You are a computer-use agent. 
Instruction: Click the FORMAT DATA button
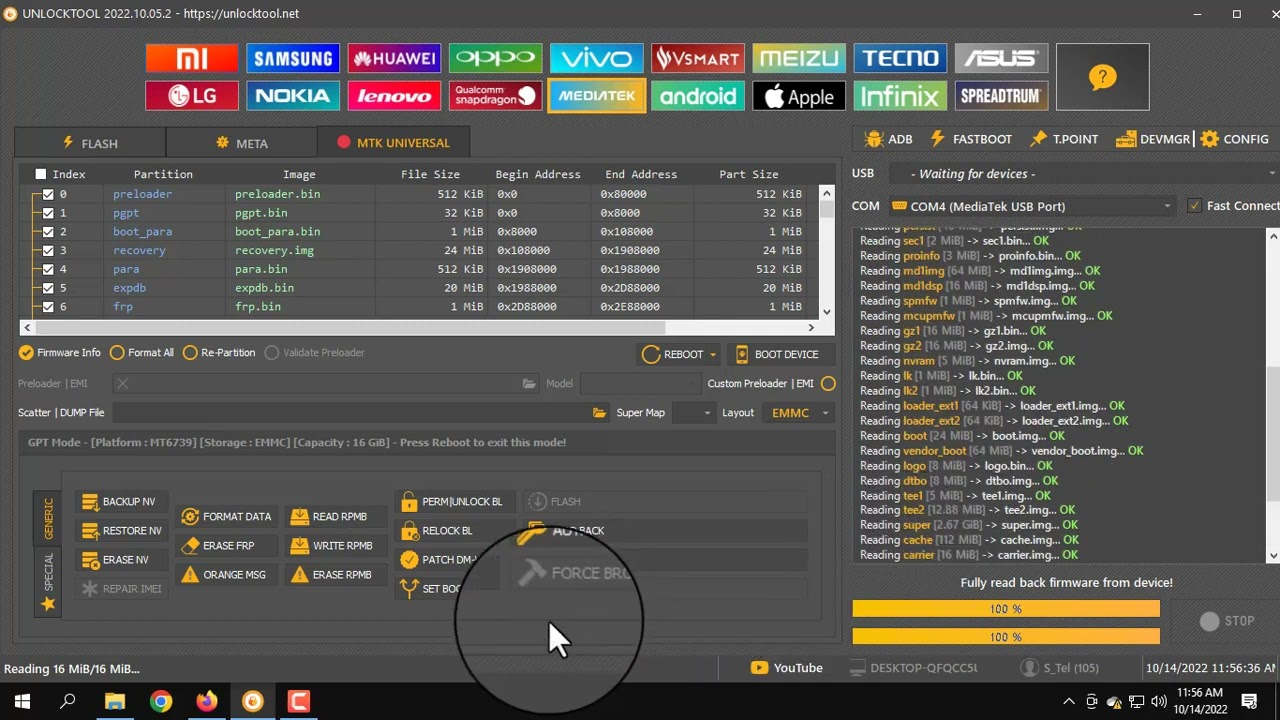(x=225, y=517)
